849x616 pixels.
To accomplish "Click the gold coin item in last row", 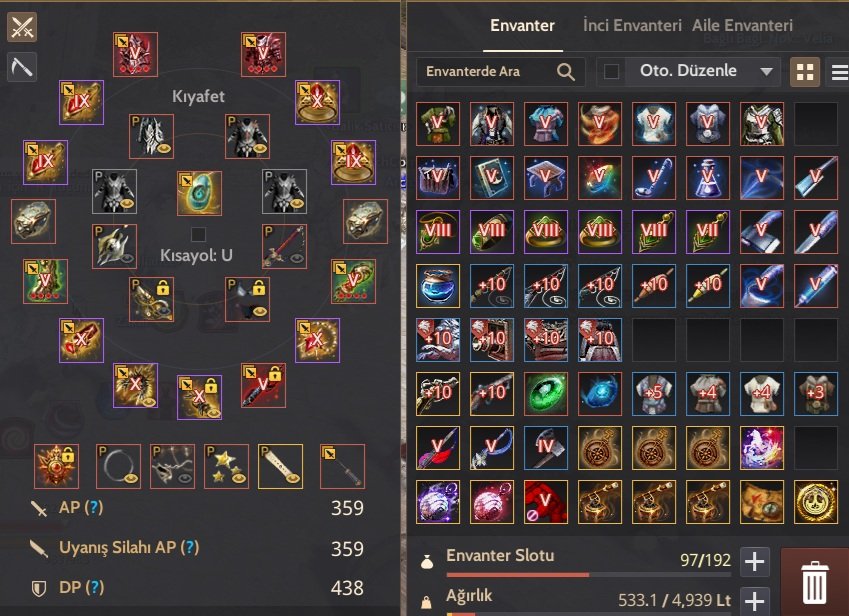I will (815, 502).
